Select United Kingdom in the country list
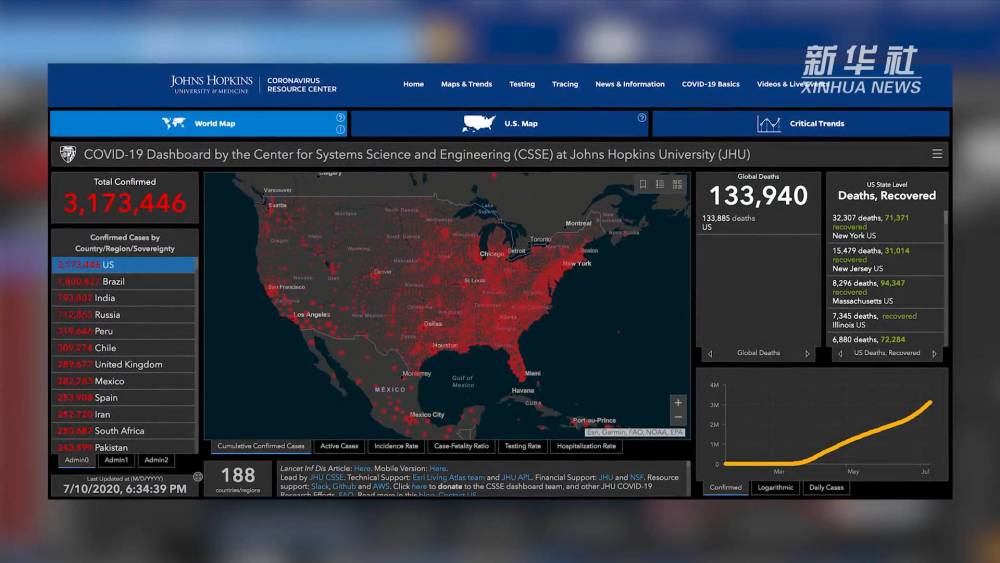1000x563 pixels. coord(124,364)
